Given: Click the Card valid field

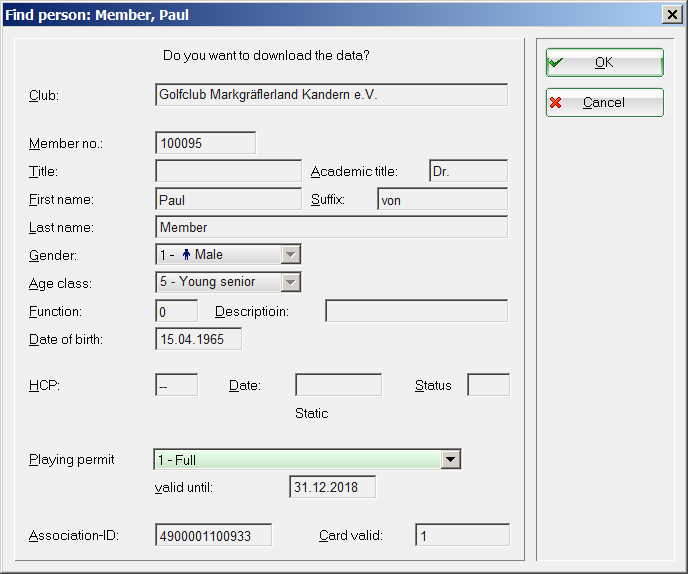Looking at the screenshot, I should pyautogui.click(x=462, y=535).
